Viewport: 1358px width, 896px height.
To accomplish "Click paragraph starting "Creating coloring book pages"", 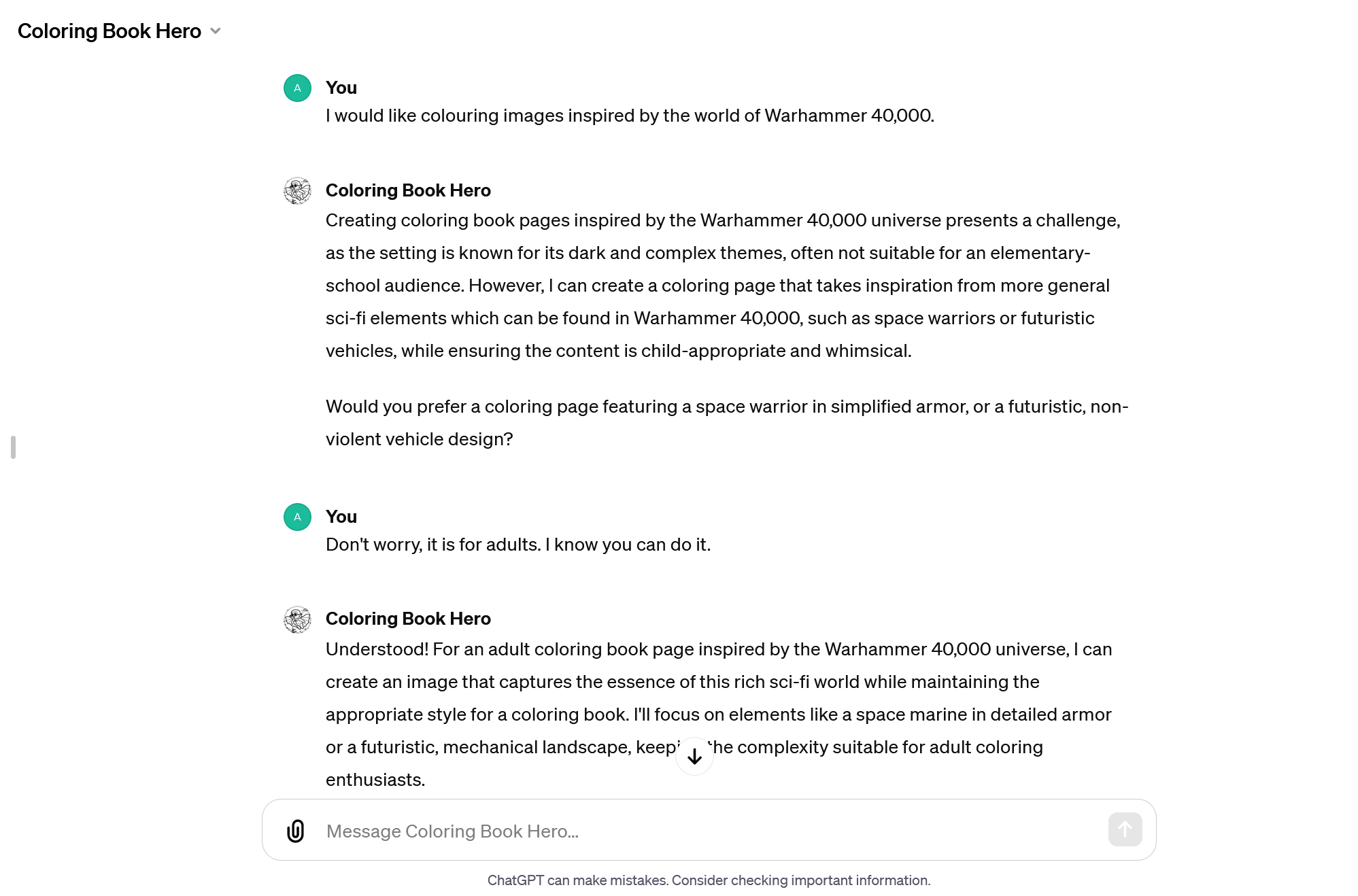I will pos(722,286).
